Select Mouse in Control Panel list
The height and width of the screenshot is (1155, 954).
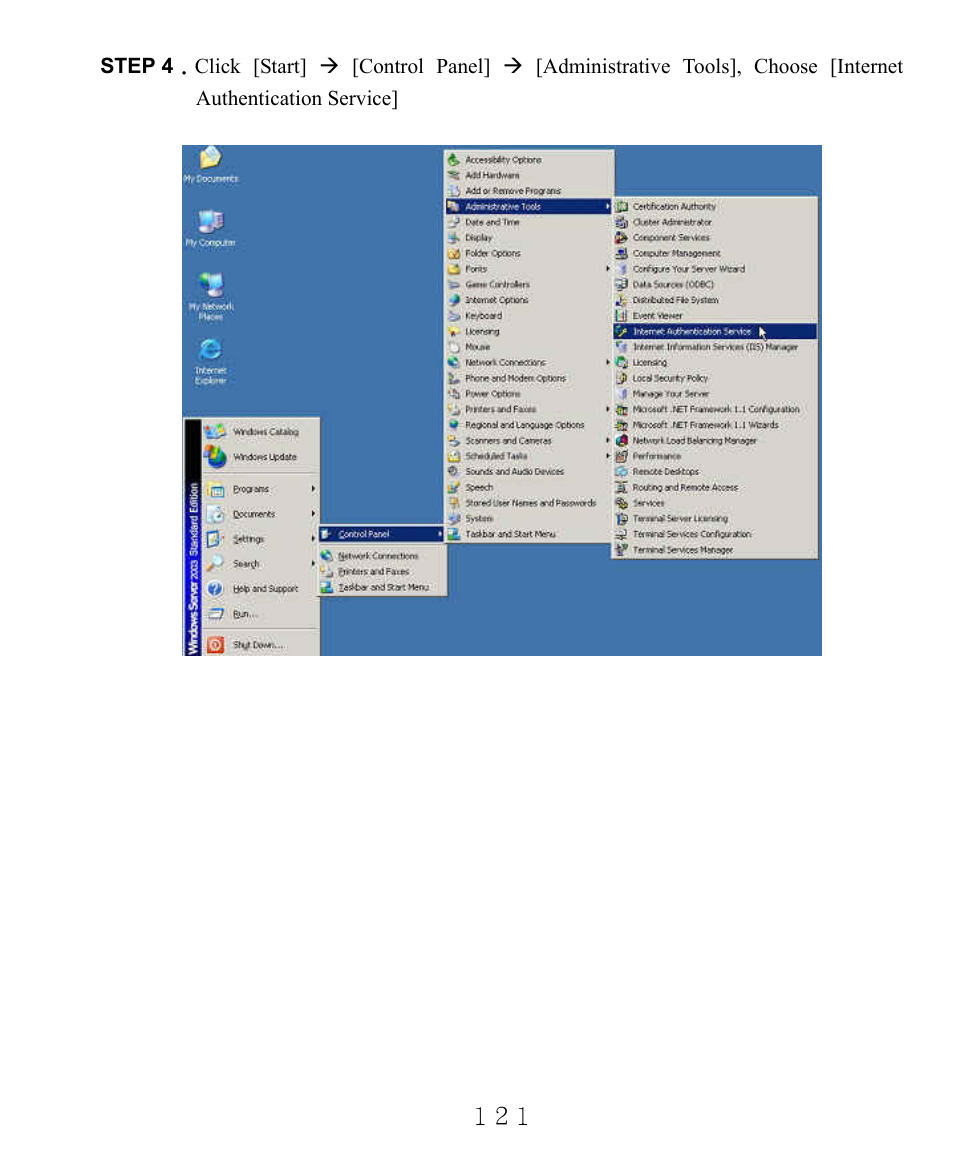530,347
